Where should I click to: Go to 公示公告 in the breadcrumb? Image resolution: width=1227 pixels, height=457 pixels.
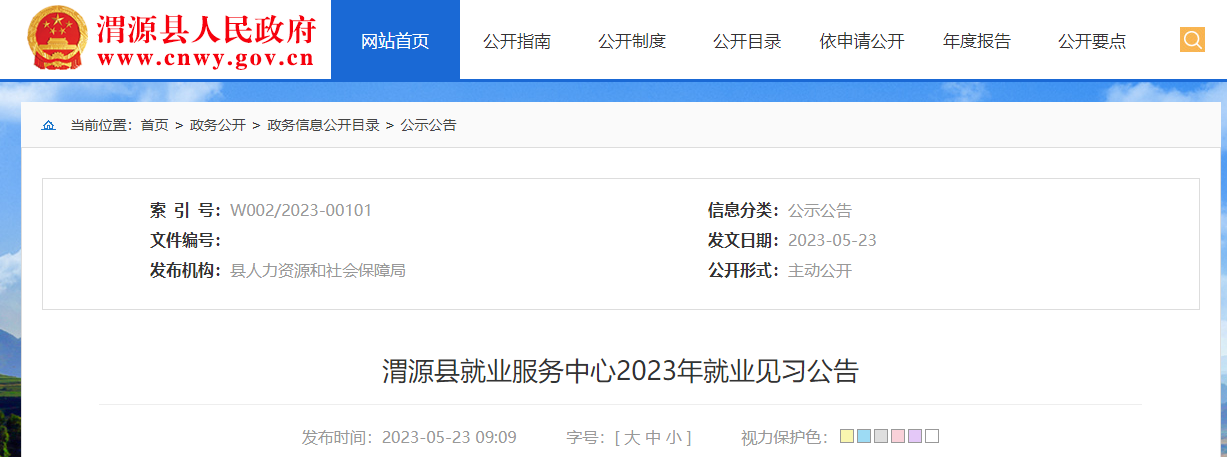point(429,126)
